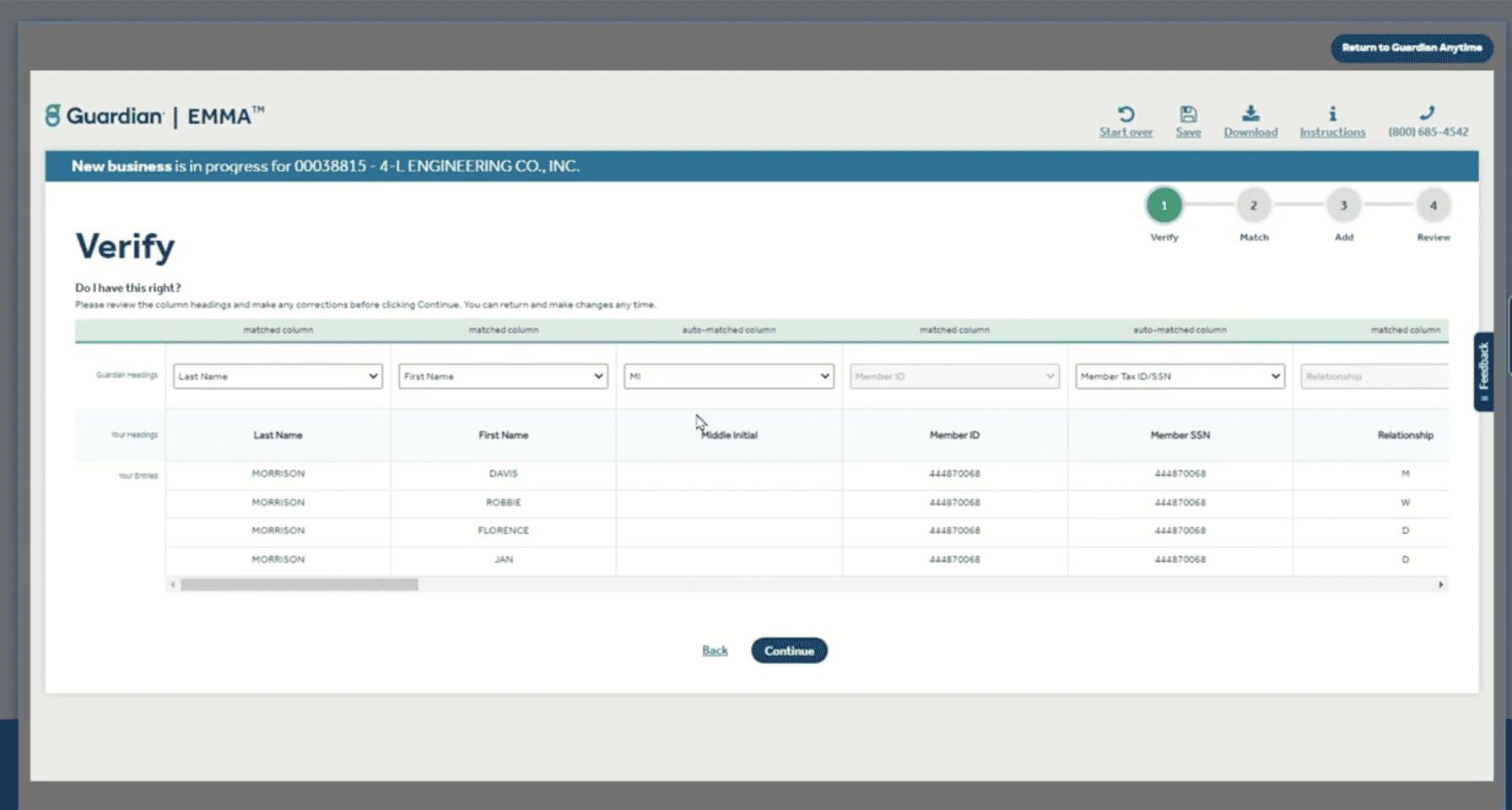Open the Member Tax ID/SSN dropdown
The height and width of the screenshot is (810, 1512).
[x=1179, y=376]
